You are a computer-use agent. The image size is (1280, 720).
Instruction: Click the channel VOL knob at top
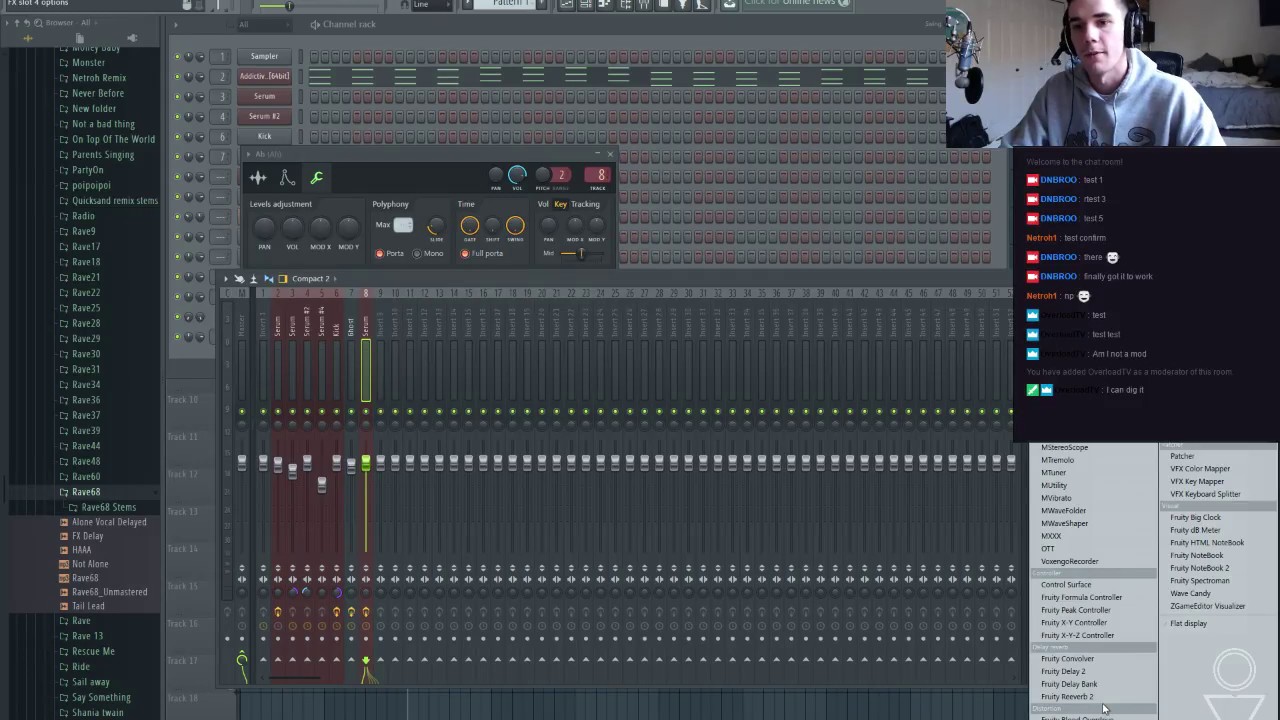point(517,175)
